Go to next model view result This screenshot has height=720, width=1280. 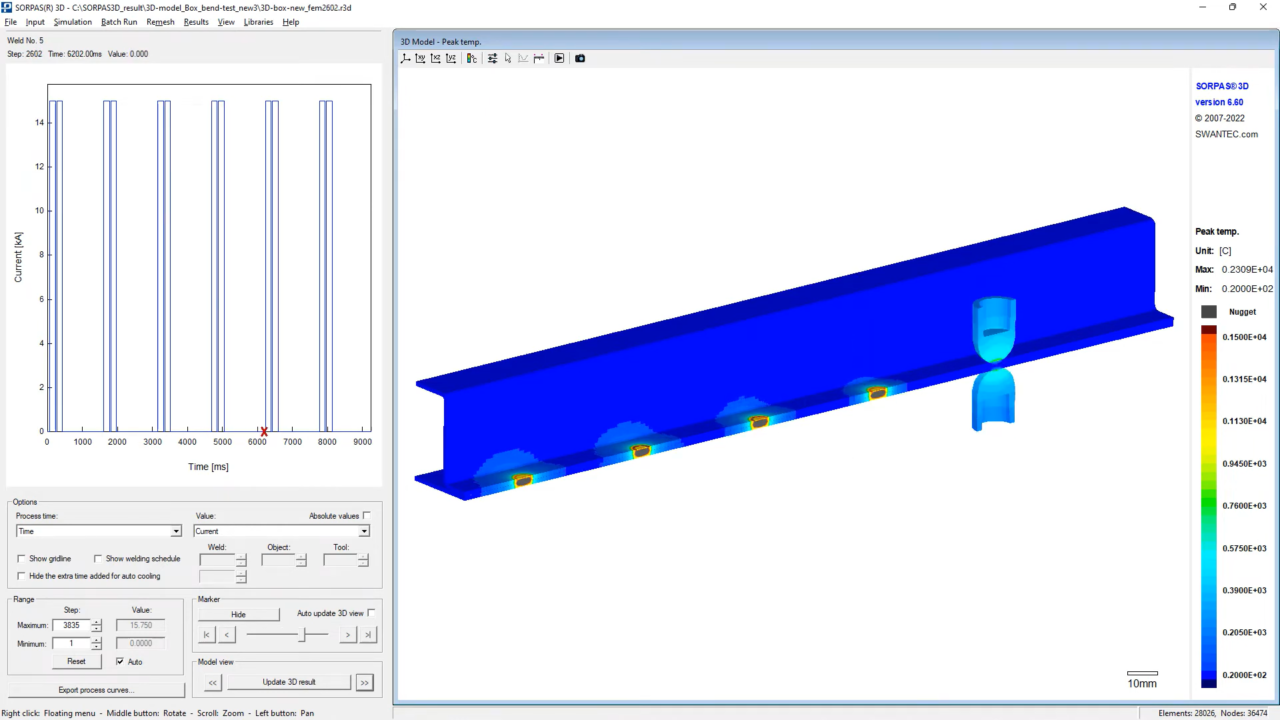point(365,682)
